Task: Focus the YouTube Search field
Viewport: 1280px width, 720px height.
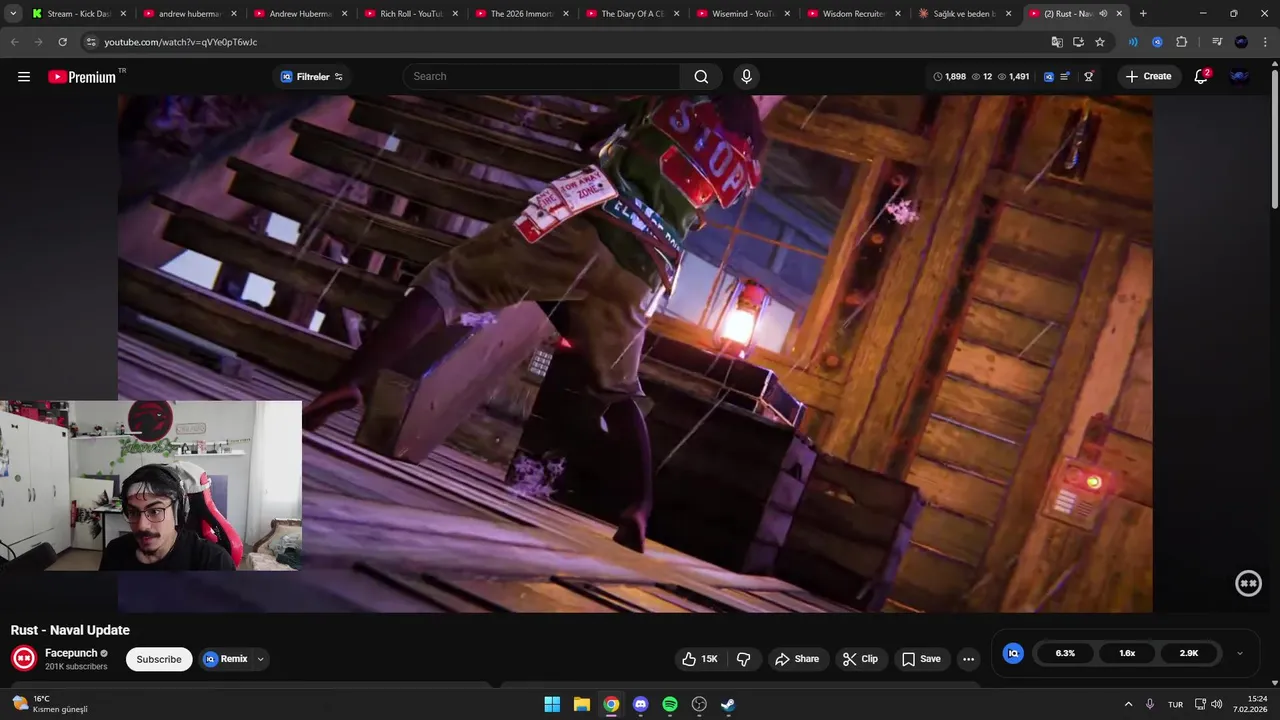Action: coord(543,76)
